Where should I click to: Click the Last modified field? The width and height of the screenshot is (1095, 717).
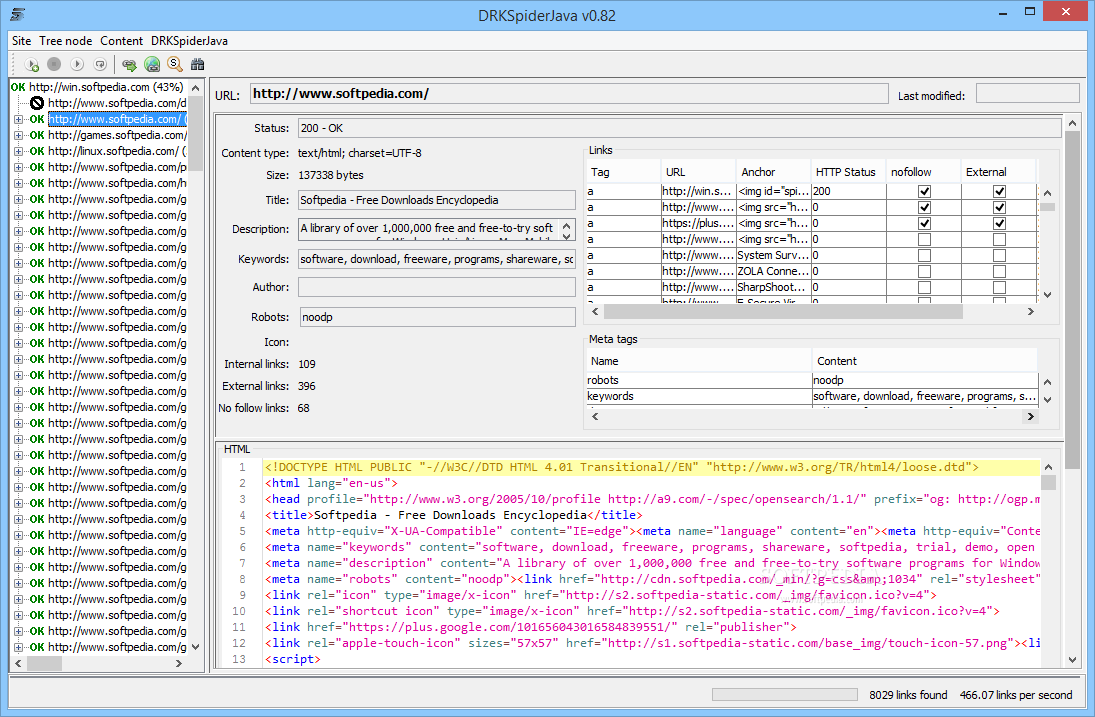point(1027,94)
